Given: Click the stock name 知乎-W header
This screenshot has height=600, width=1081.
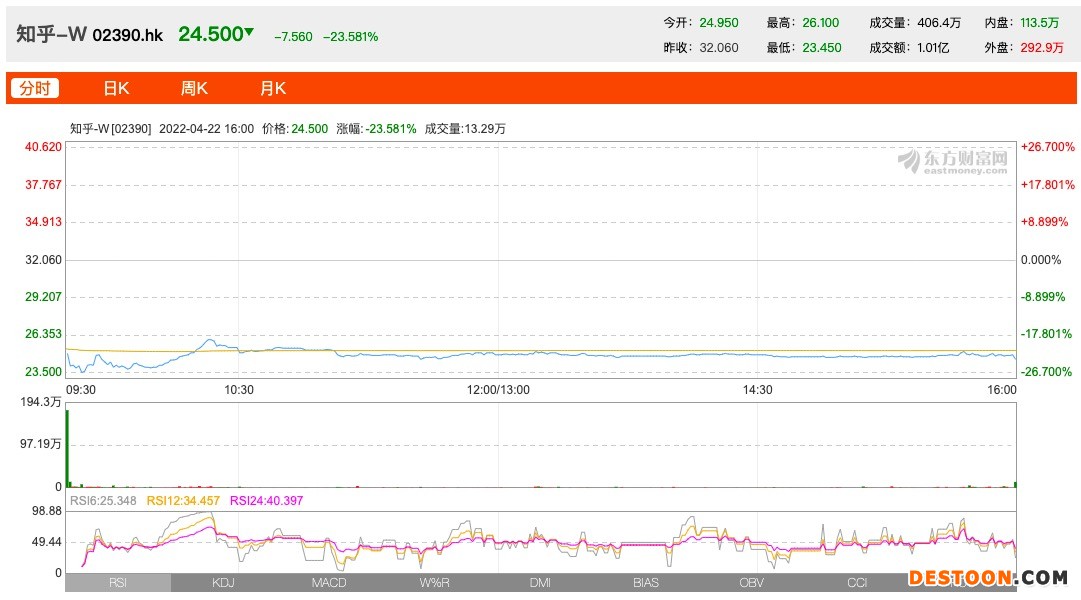Looking at the screenshot, I should 50,34.
